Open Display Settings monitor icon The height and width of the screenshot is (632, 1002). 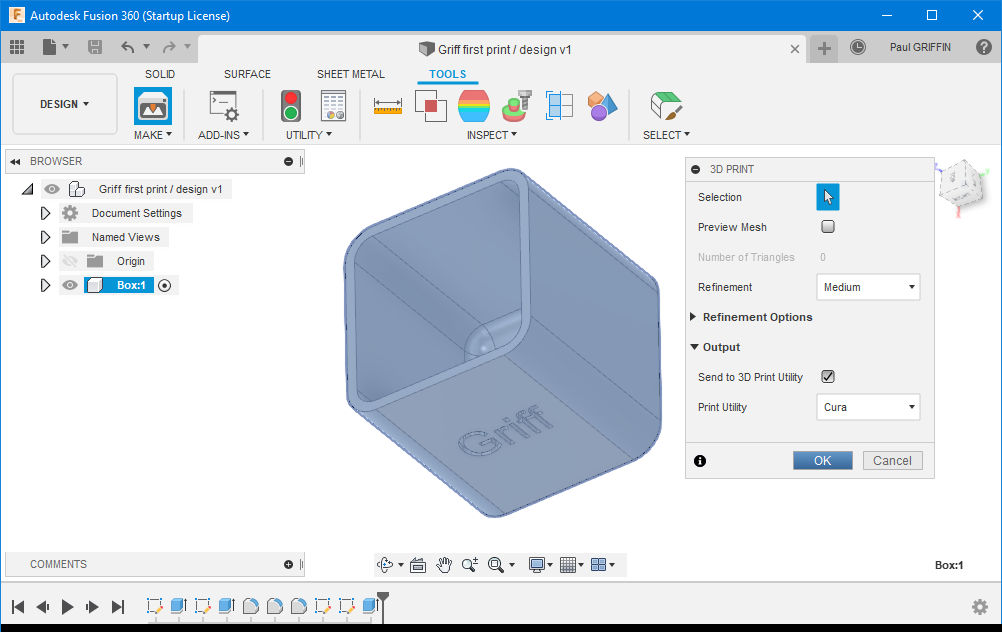coord(536,565)
